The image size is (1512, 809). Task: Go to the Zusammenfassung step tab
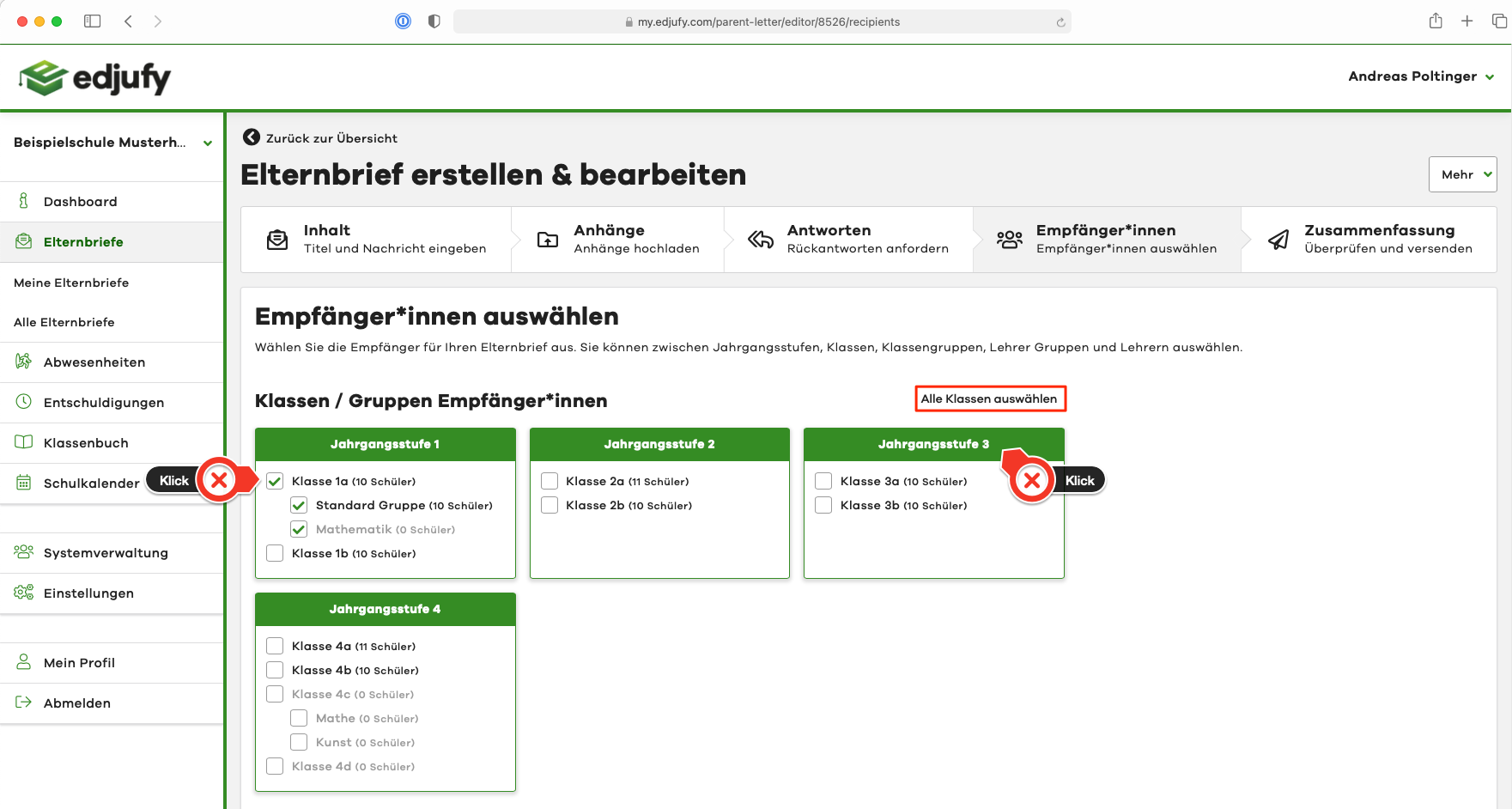(1369, 240)
